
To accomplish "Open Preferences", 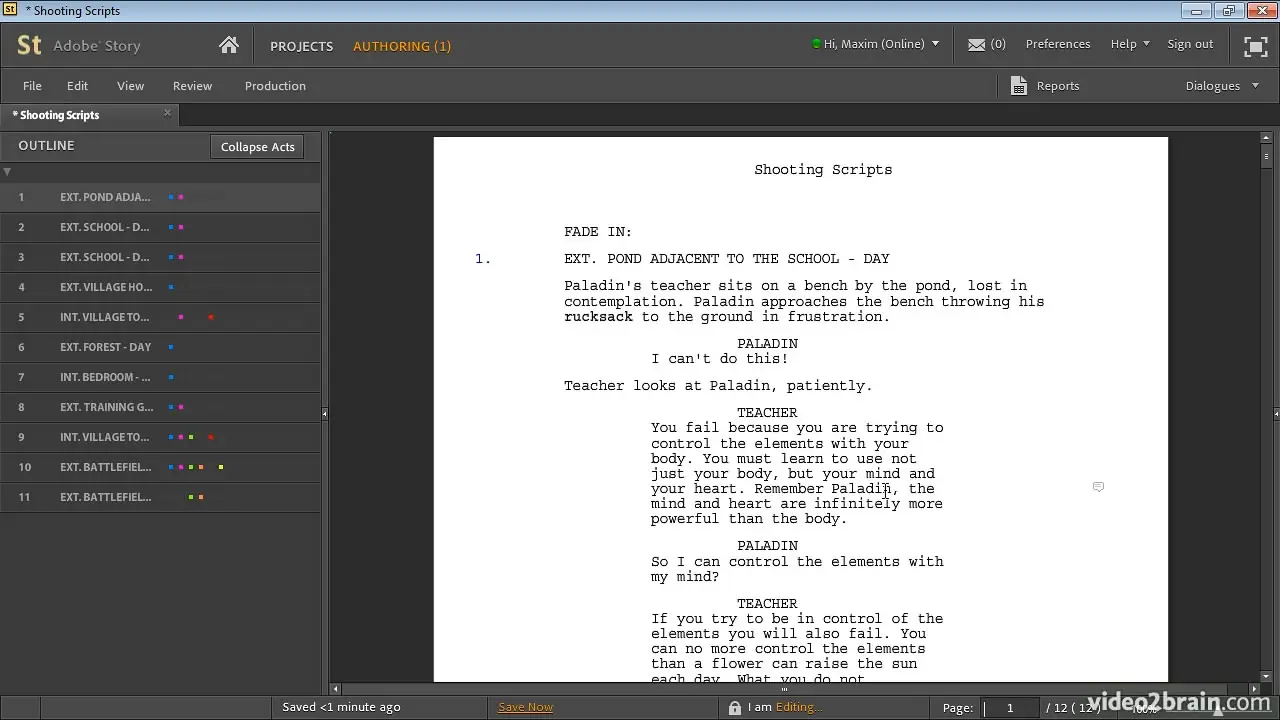I will click(x=1057, y=44).
